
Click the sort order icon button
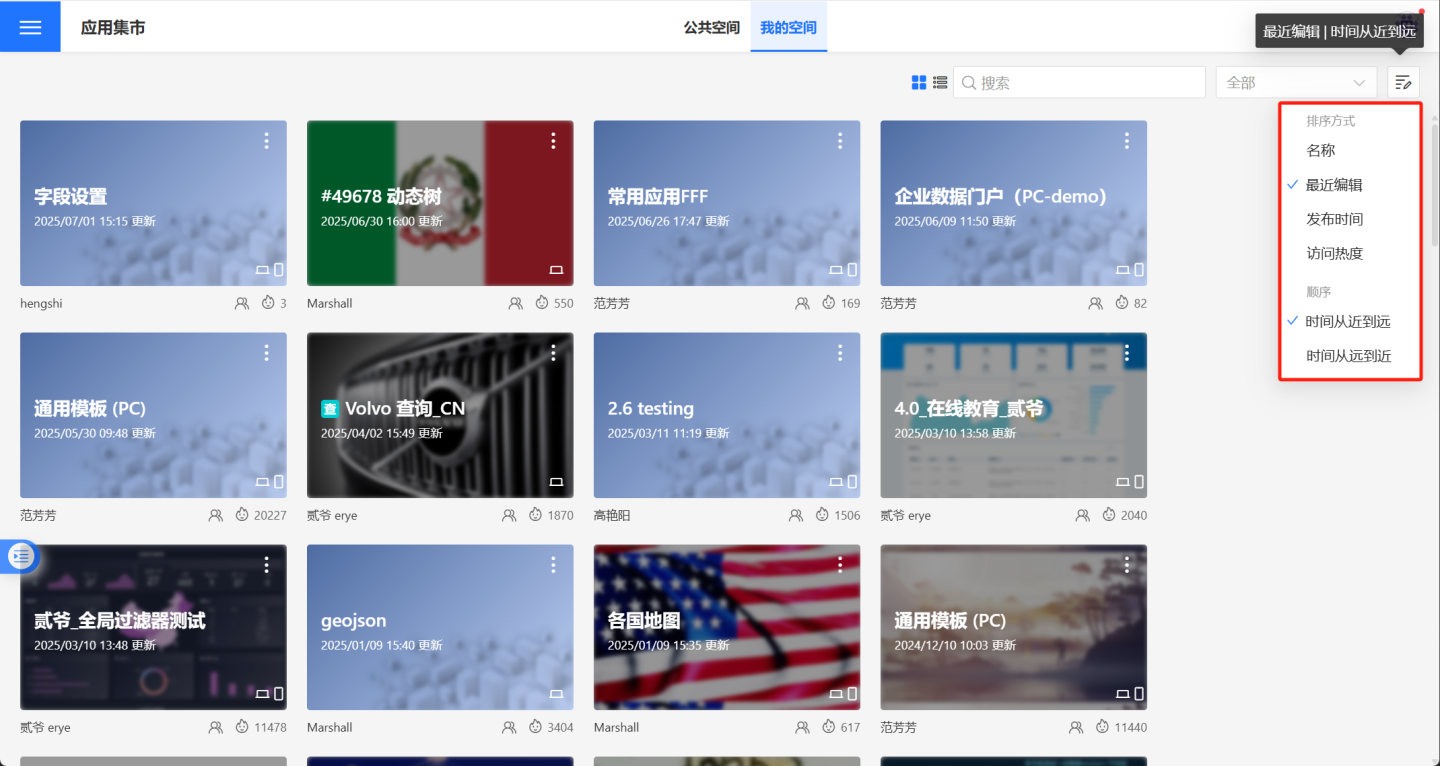pyautogui.click(x=1403, y=82)
